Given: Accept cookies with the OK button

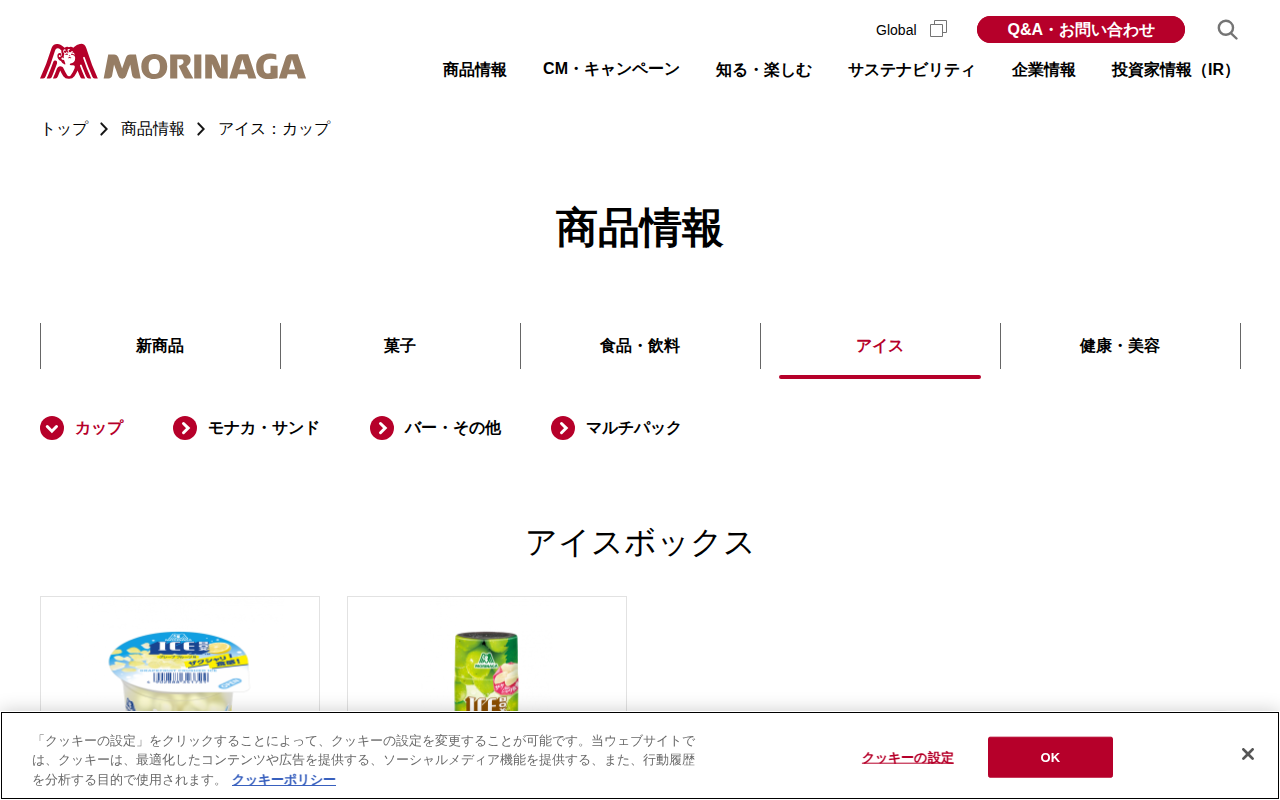Looking at the screenshot, I should [x=1050, y=757].
